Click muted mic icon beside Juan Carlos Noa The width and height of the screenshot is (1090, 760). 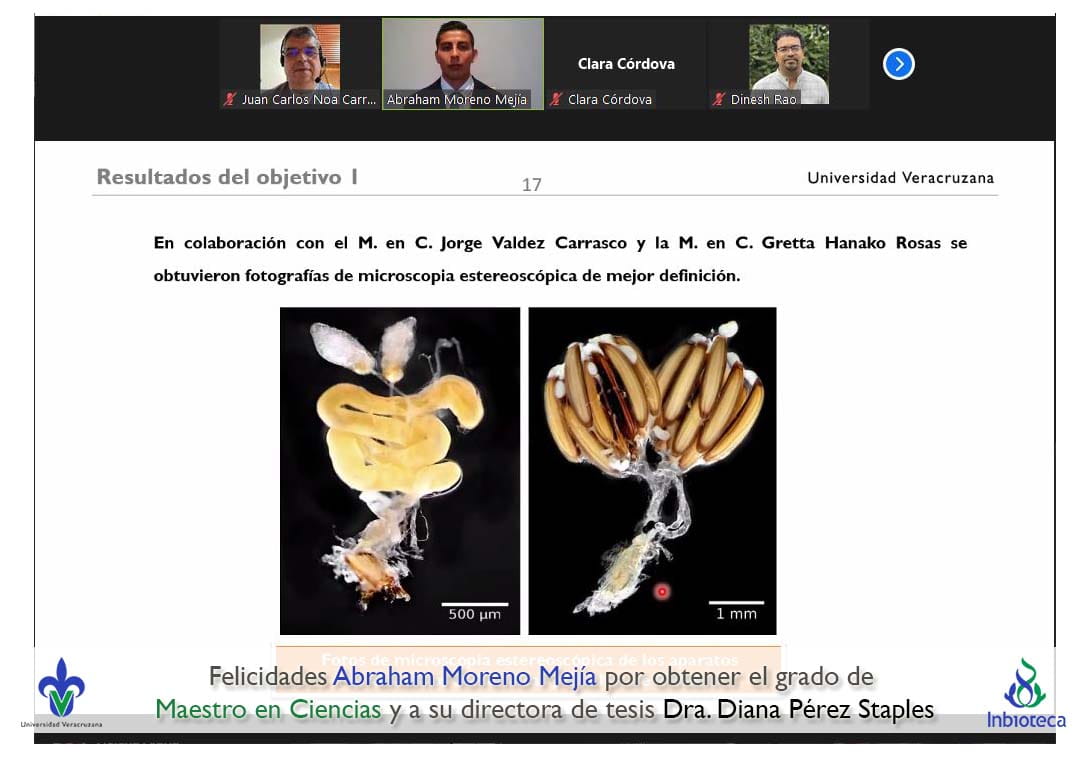coord(230,99)
